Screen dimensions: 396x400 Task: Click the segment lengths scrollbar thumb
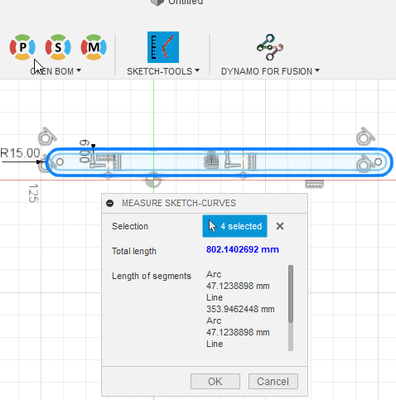click(x=291, y=294)
